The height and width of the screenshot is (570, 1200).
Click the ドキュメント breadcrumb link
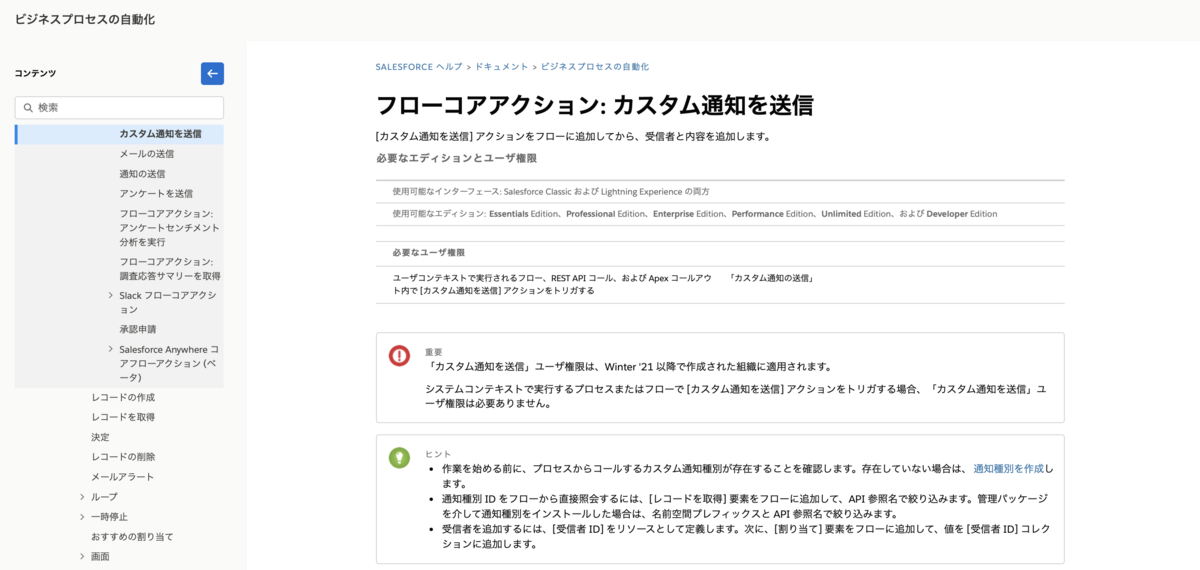[502, 67]
